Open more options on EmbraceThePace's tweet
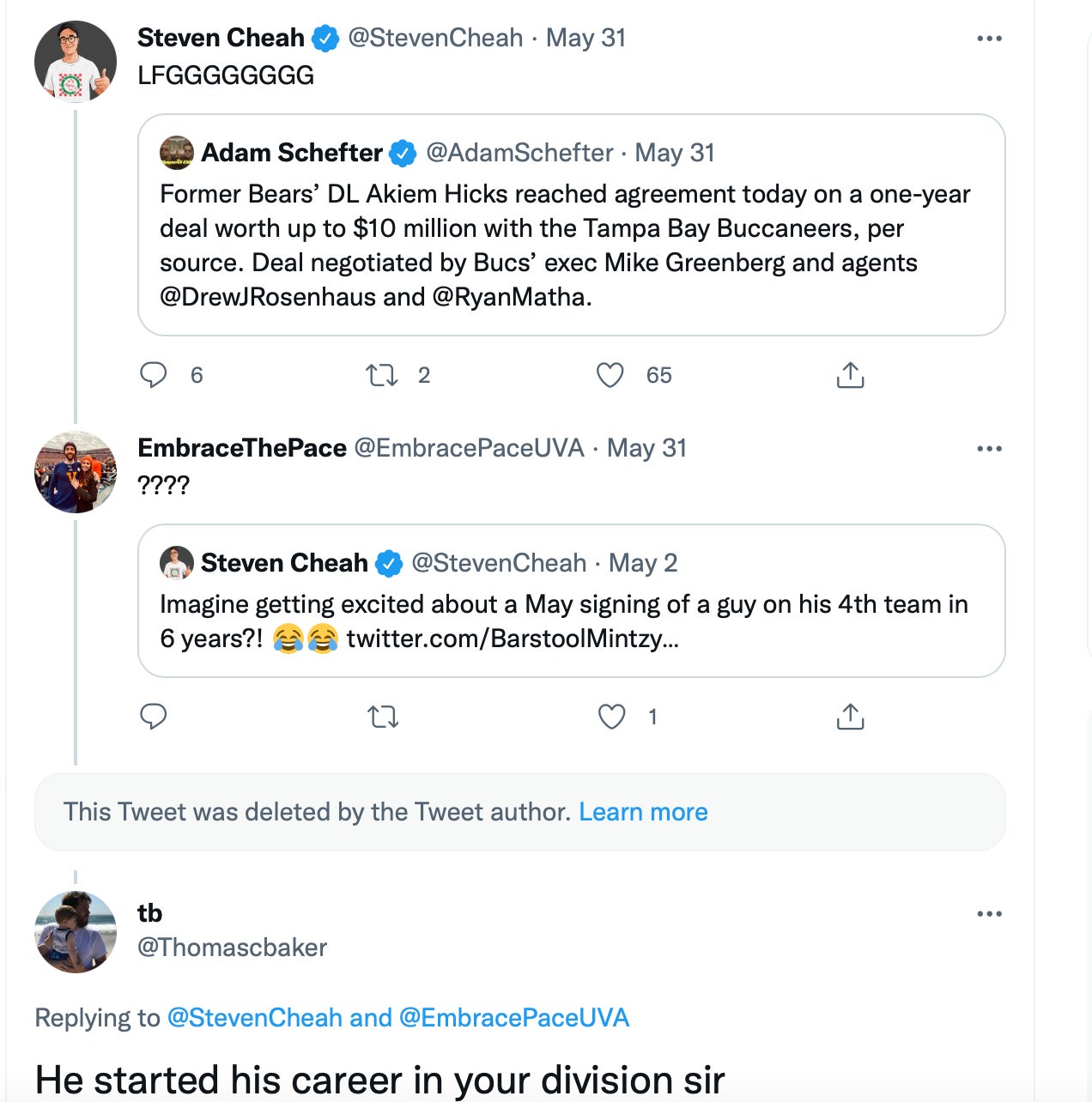 tap(989, 449)
